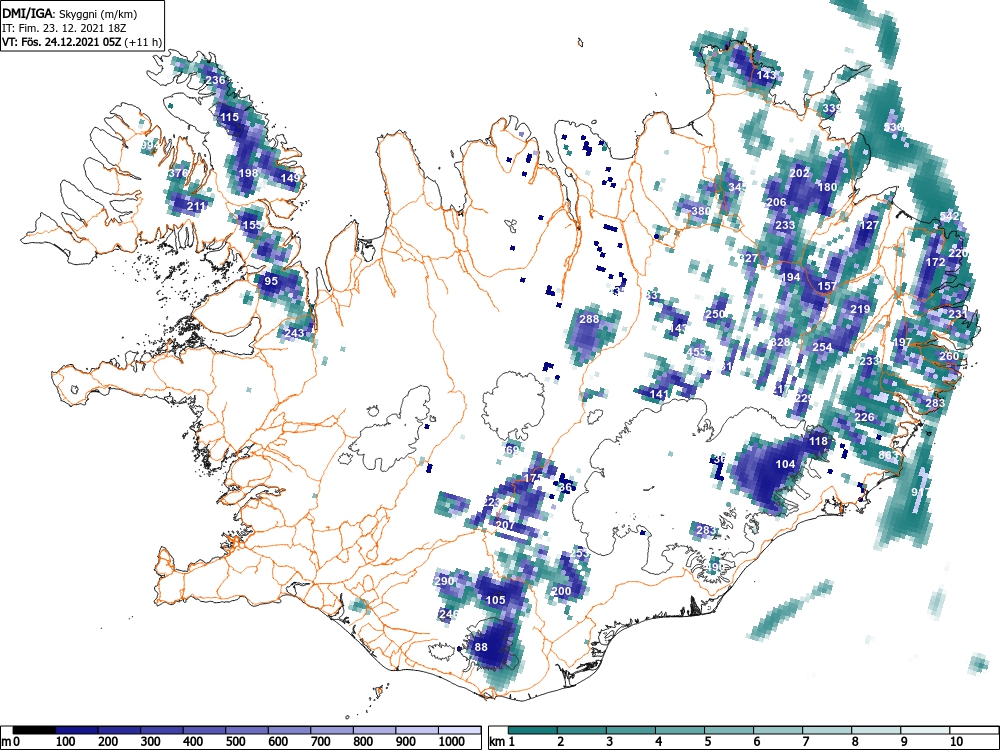Select the '10' label on the kilometre legend
Image resolution: width=1000 pixels, height=750 pixels.
(956, 742)
